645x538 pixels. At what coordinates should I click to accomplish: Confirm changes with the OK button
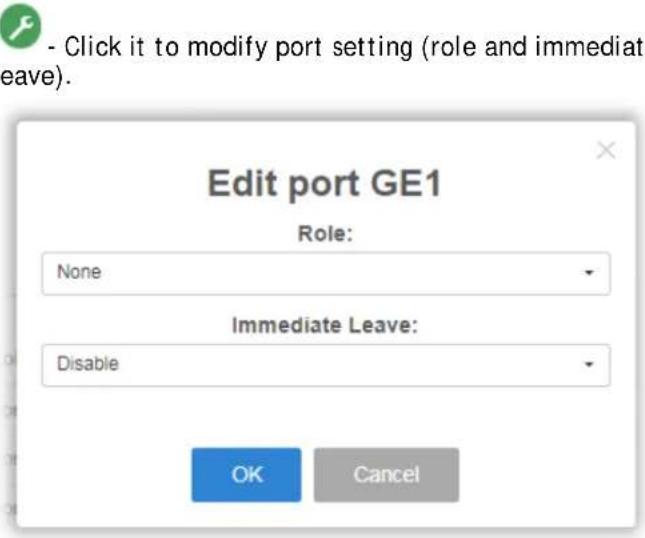point(246,475)
